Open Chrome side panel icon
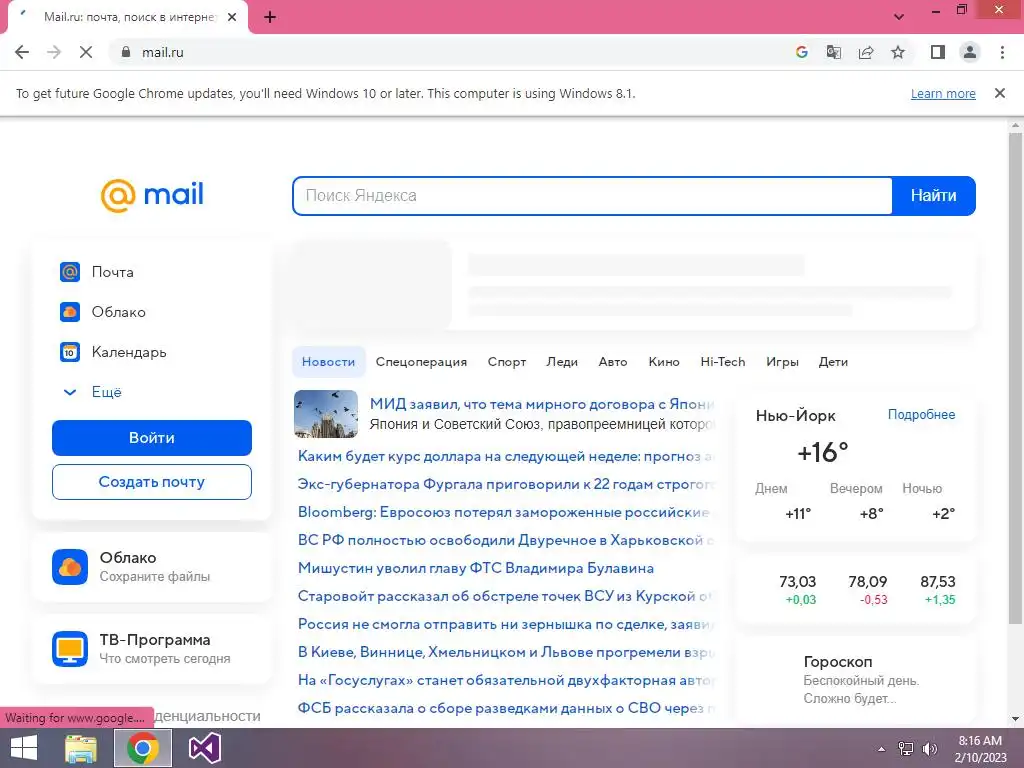Screen dimensions: 1024x768 [x=938, y=52]
